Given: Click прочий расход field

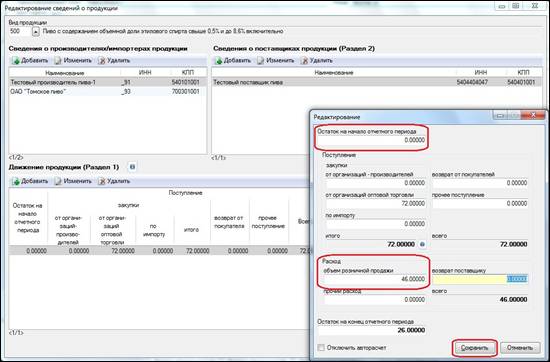Looking at the screenshot, I should point(375,300).
